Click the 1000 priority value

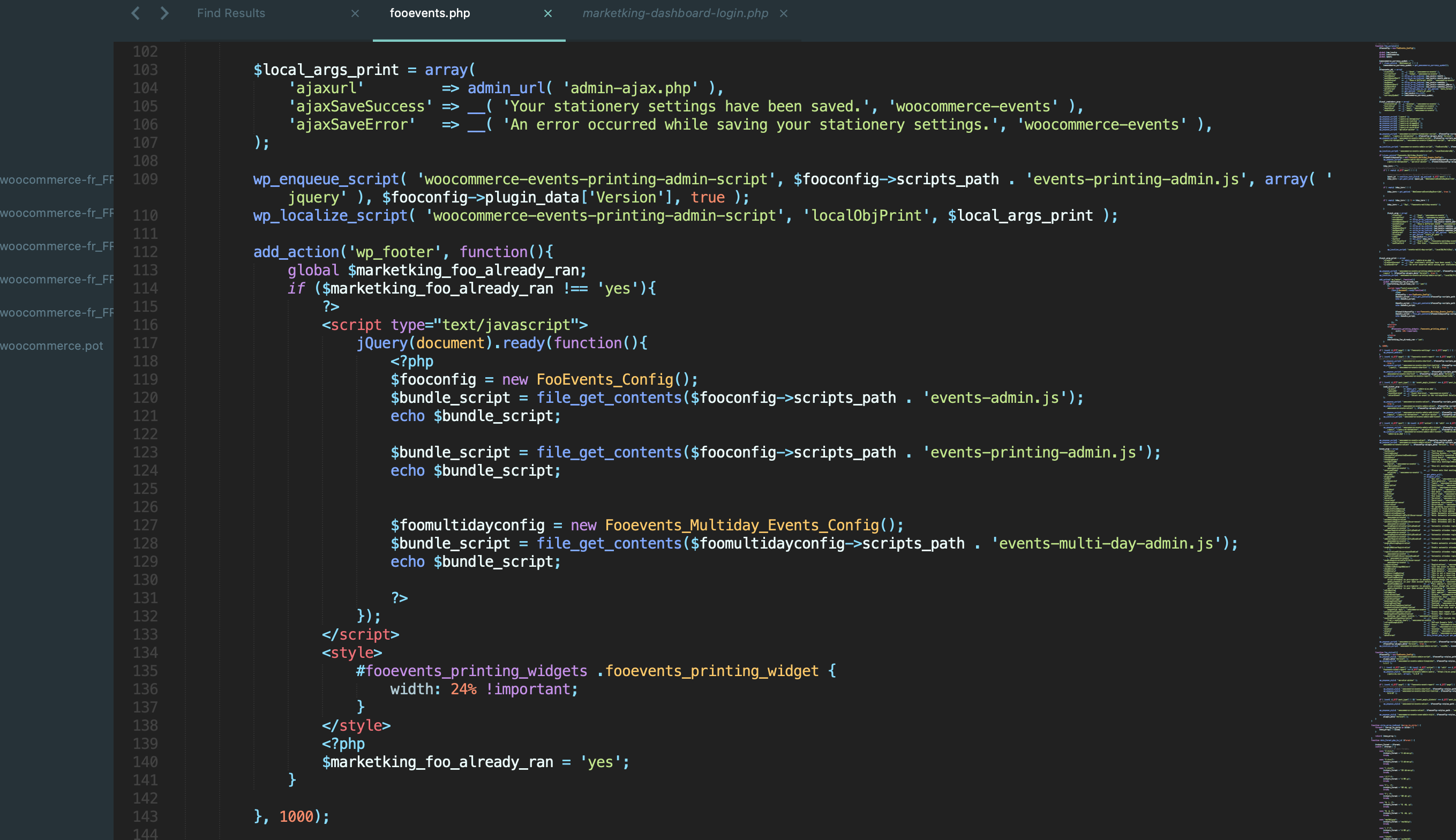tap(296, 816)
